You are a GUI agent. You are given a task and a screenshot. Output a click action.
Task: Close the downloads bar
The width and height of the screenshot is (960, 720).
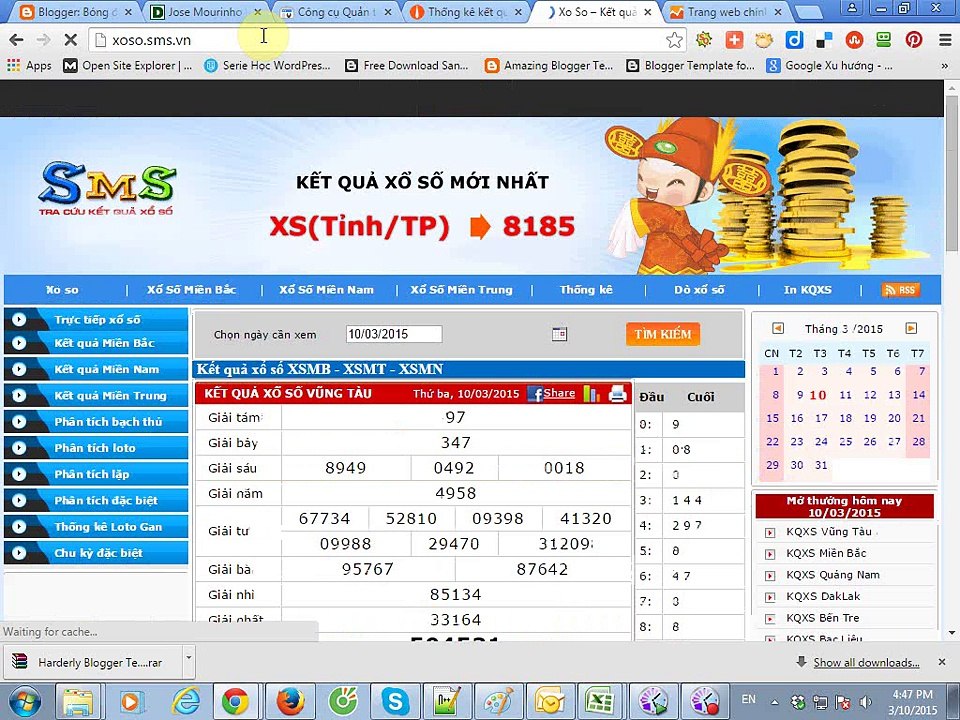tap(942, 662)
